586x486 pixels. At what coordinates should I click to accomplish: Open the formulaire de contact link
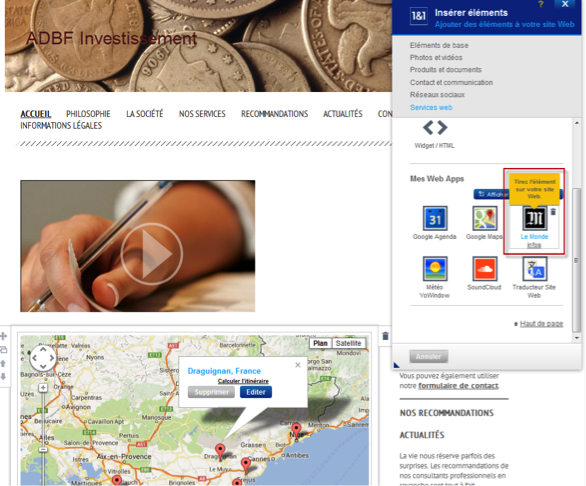tap(458, 386)
